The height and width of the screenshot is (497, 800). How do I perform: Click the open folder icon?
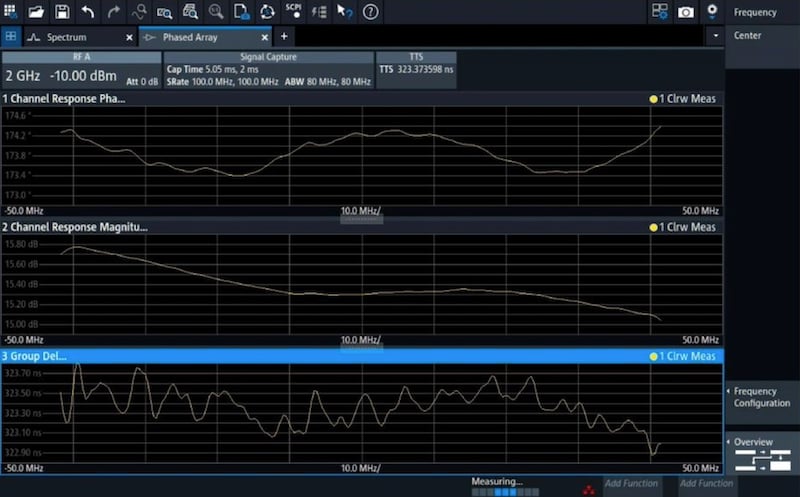click(x=36, y=11)
